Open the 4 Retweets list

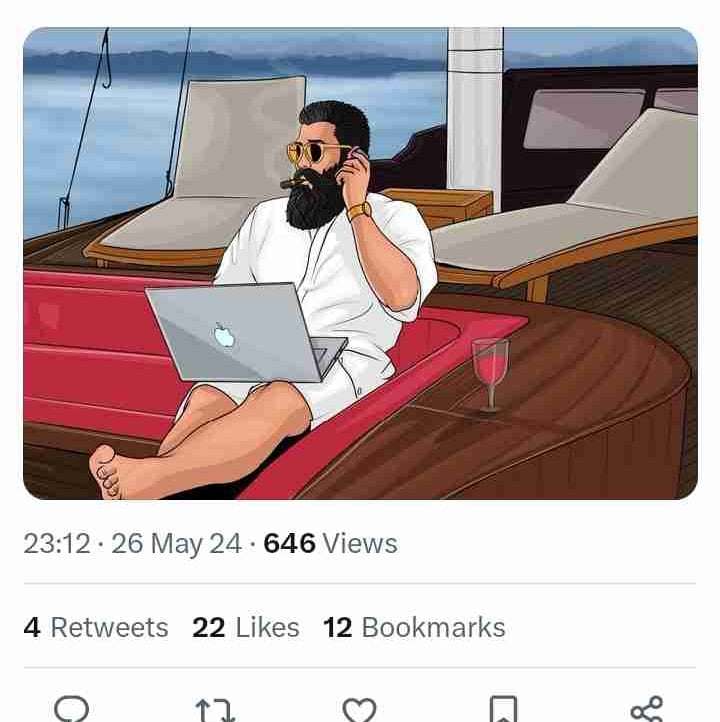point(96,627)
